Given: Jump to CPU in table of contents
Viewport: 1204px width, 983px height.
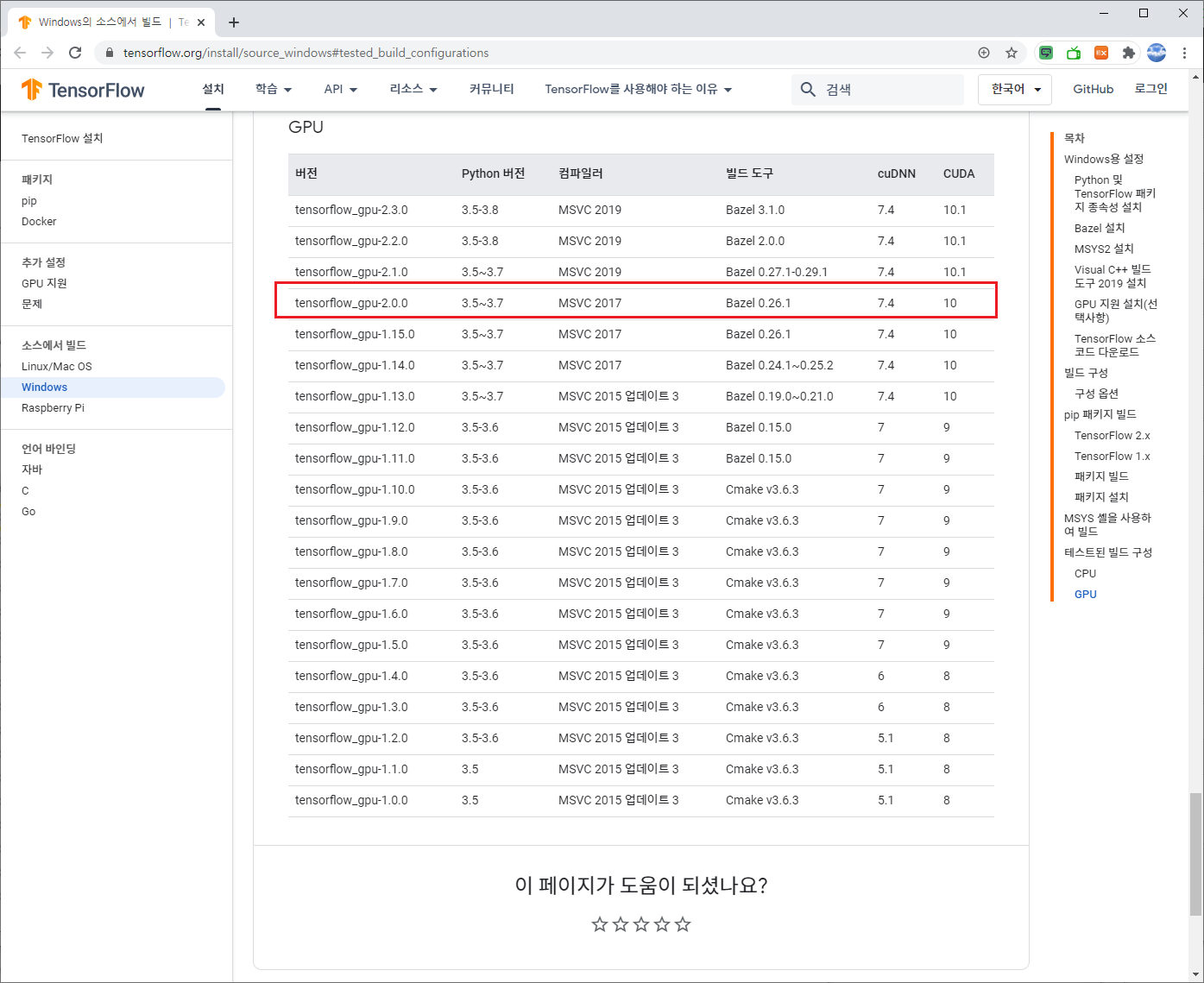Looking at the screenshot, I should click(x=1085, y=574).
